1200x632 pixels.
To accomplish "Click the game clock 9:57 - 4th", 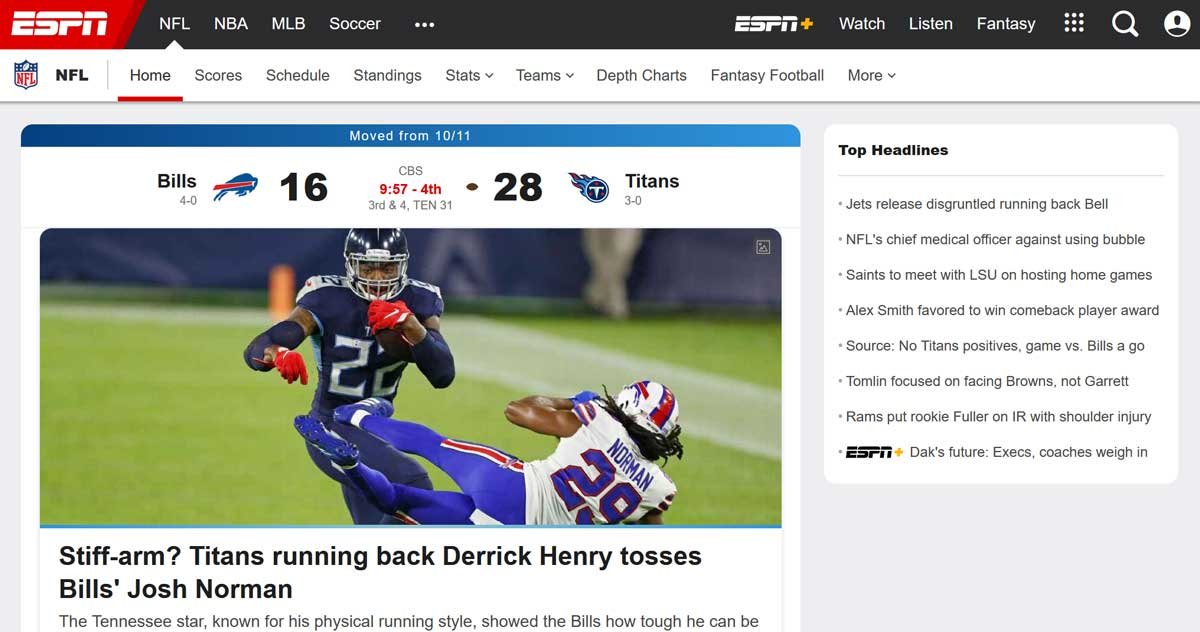I will coord(410,189).
